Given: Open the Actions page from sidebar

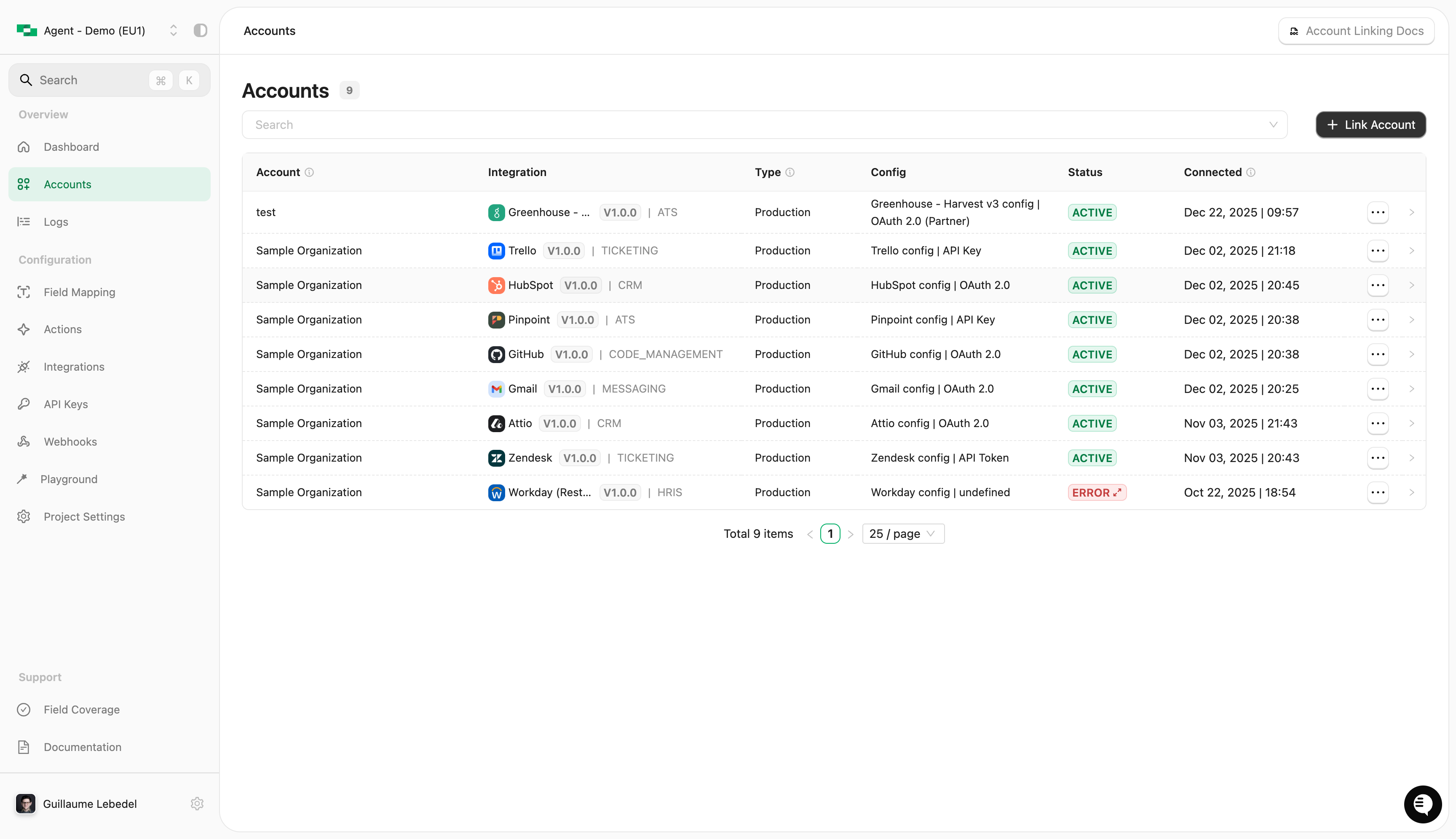Looking at the screenshot, I should (x=62, y=329).
